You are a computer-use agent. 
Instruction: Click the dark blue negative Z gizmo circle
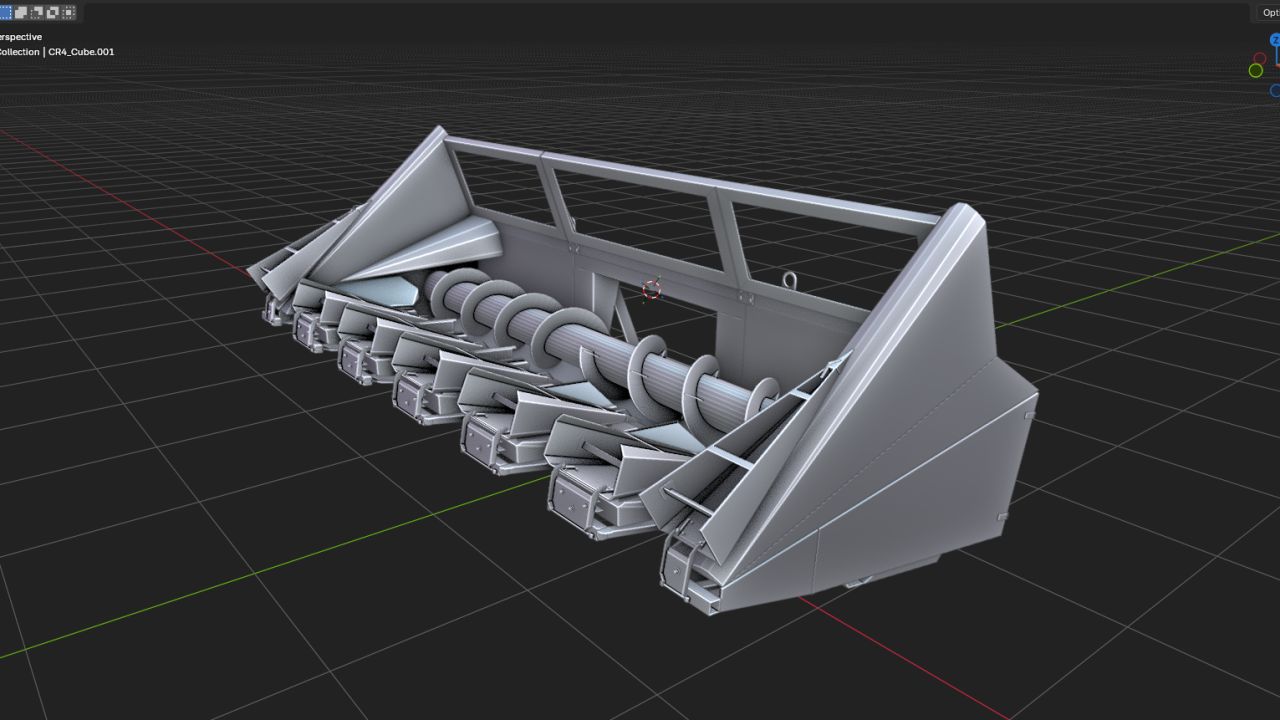(x=1275, y=90)
